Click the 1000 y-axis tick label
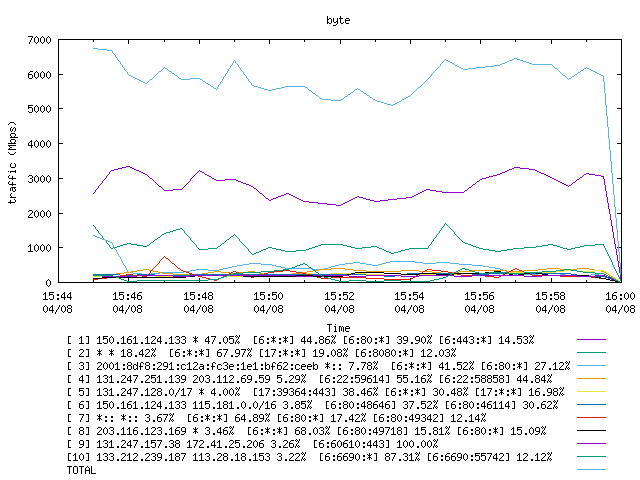Screen dimensions: 640x480 point(39,248)
